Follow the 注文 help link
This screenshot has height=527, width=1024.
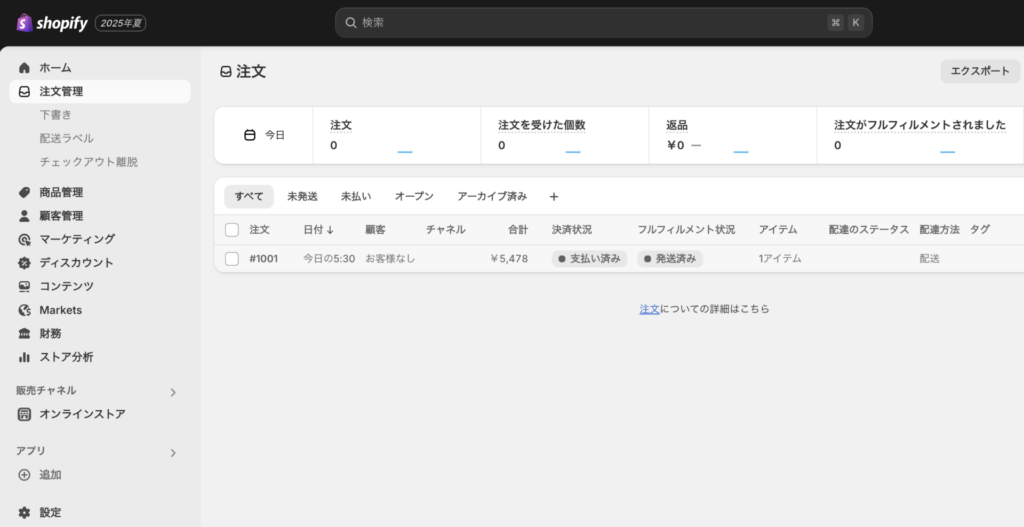click(x=649, y=309)
